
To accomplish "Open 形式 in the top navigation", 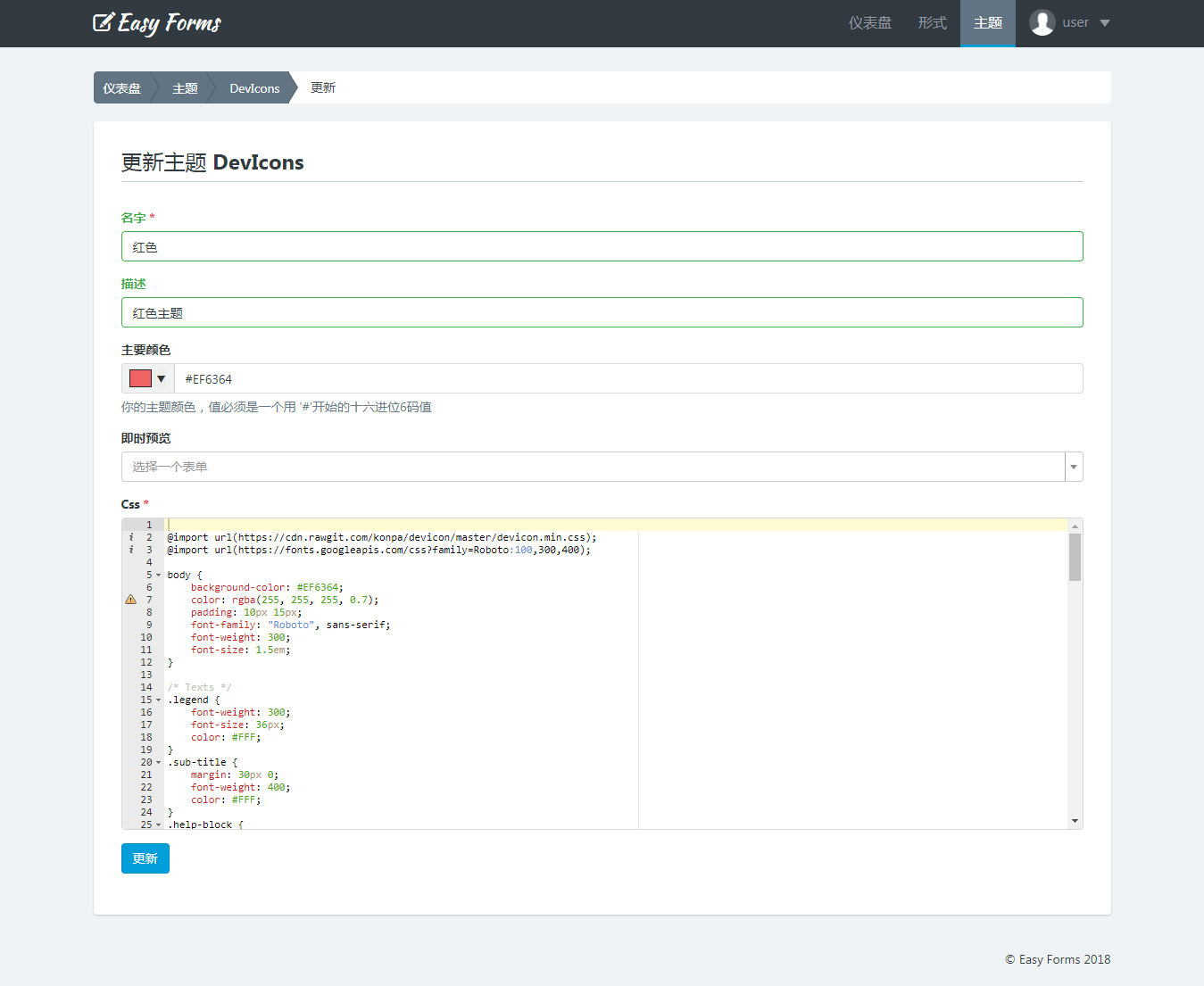I will [x=932, y=23].
